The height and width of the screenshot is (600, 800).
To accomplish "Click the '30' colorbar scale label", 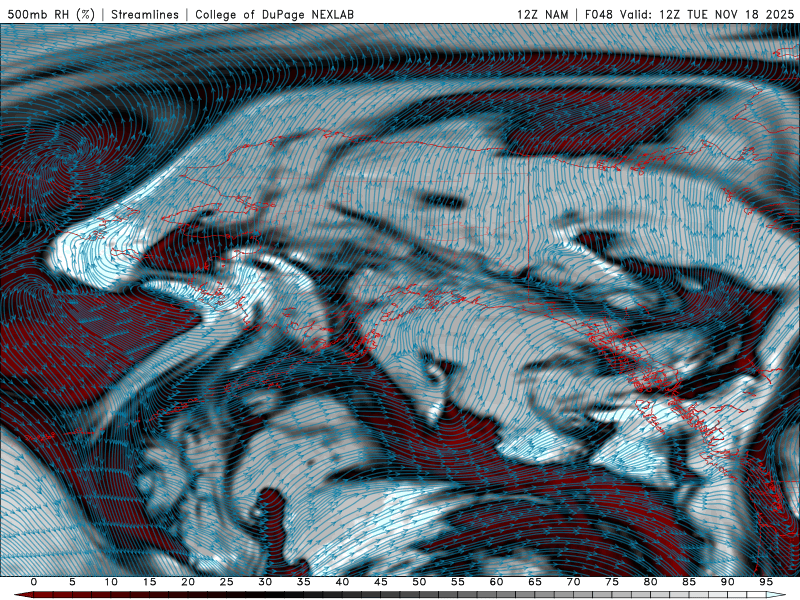I will 265,582.
